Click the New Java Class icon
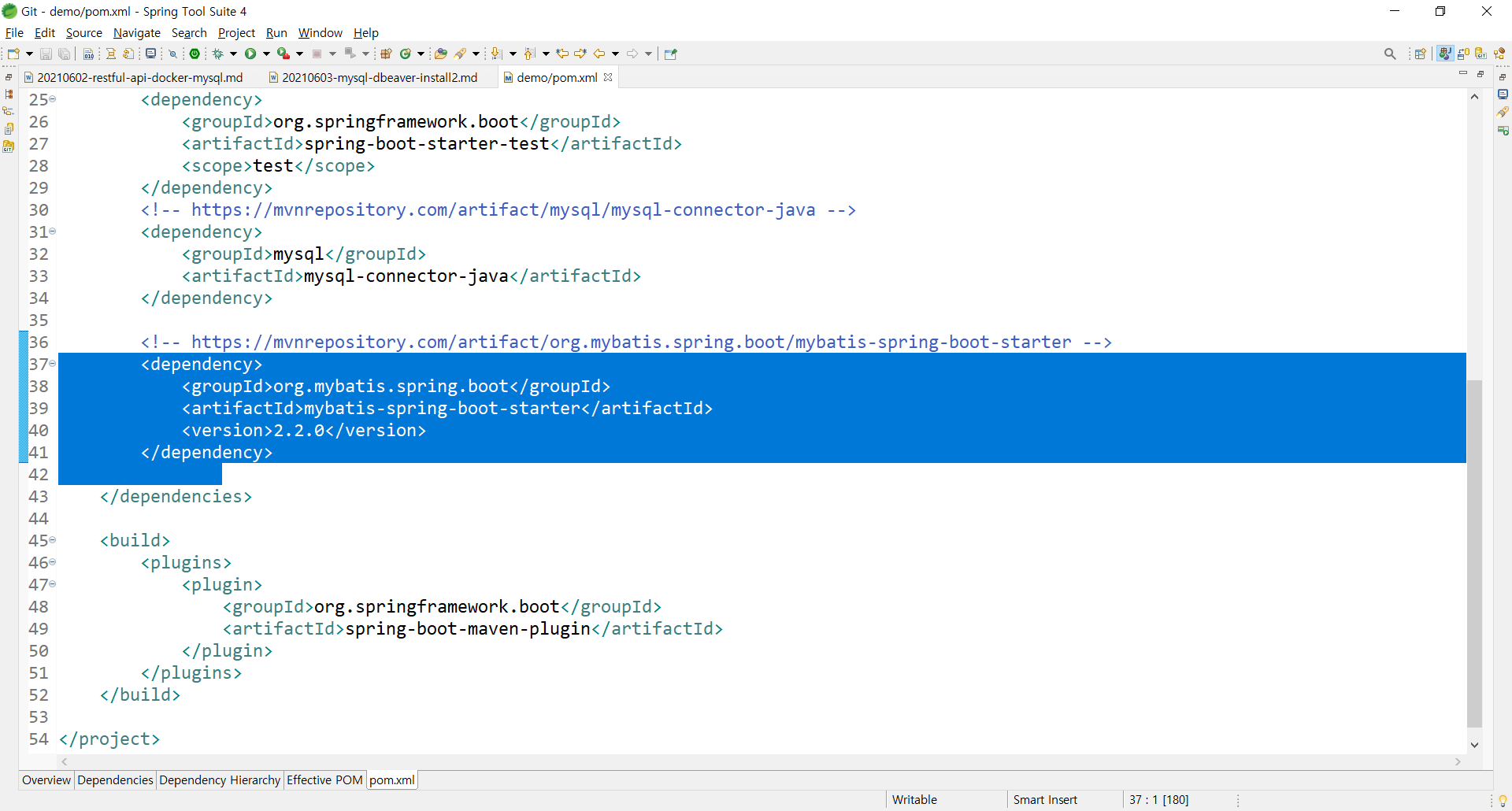This screenshot has width=1512, height=811. pos(406,54)
